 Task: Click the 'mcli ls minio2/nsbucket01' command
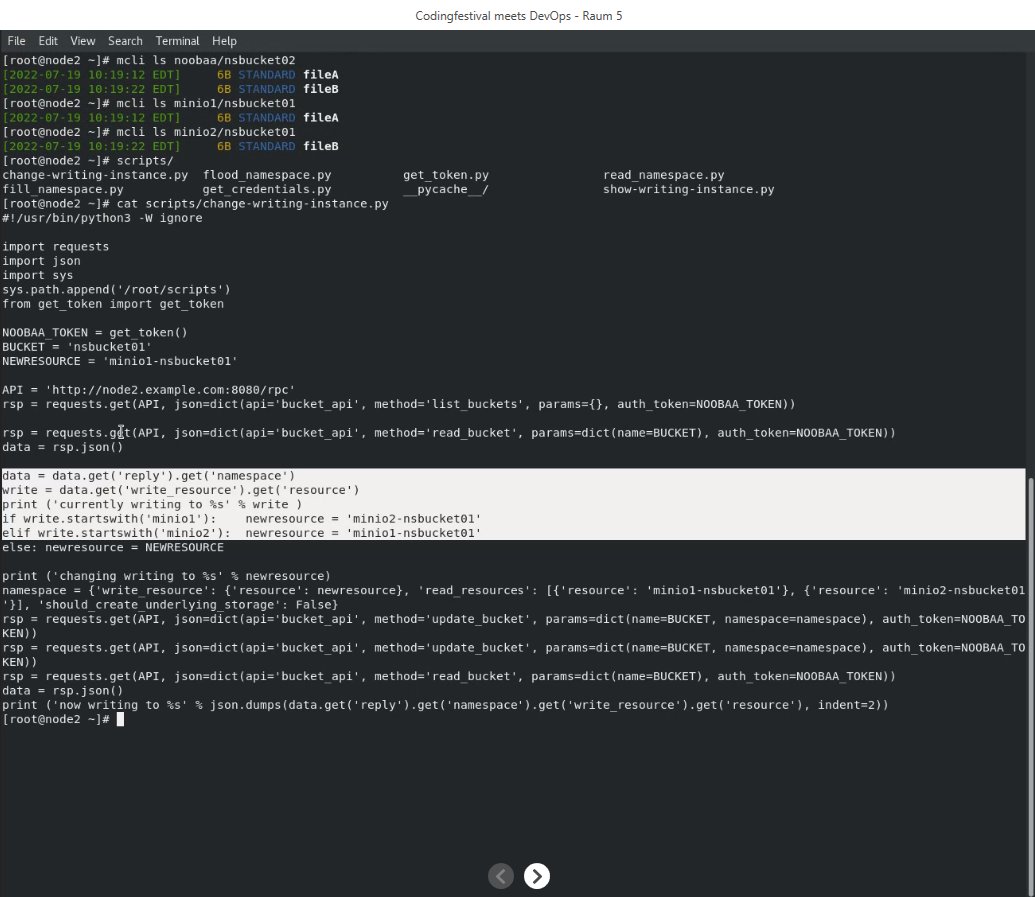(206, 132)
